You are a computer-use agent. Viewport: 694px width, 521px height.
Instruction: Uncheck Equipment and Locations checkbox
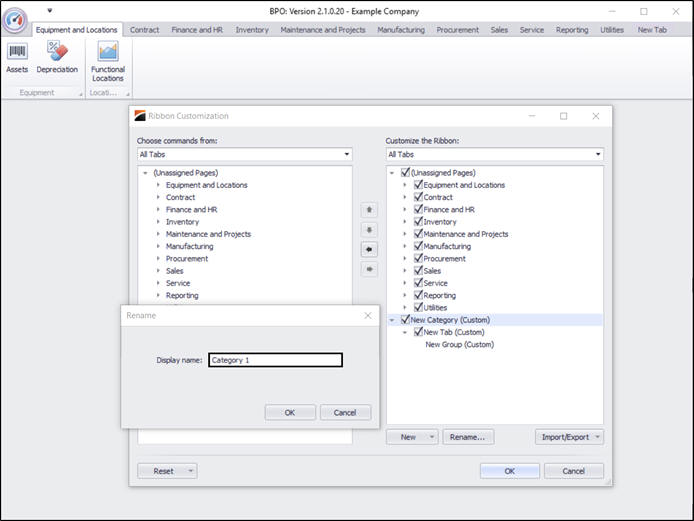pyautogui.click(x=418, y=185)
